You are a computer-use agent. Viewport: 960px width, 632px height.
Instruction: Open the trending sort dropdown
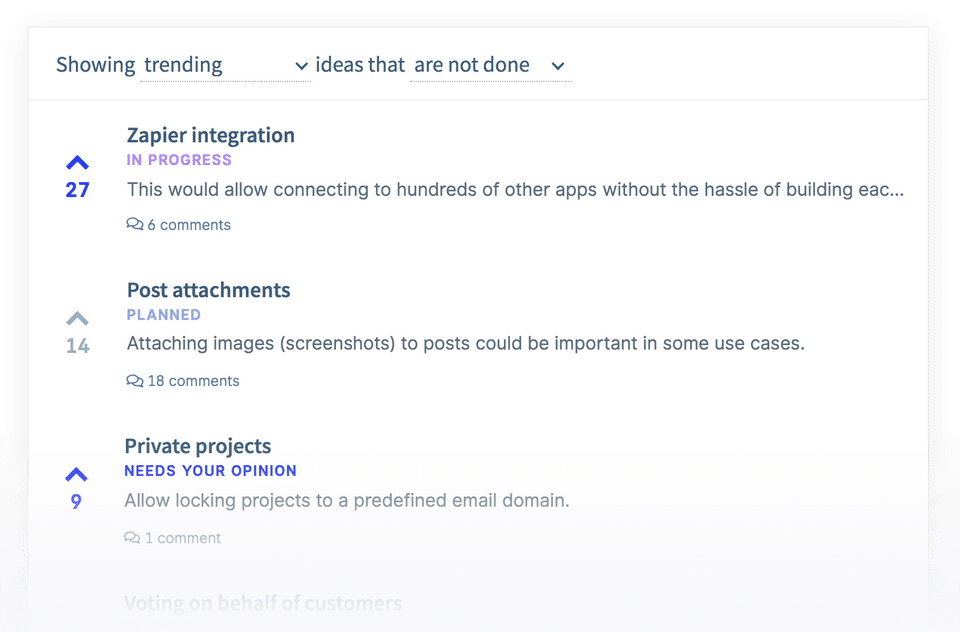point(224,65)
